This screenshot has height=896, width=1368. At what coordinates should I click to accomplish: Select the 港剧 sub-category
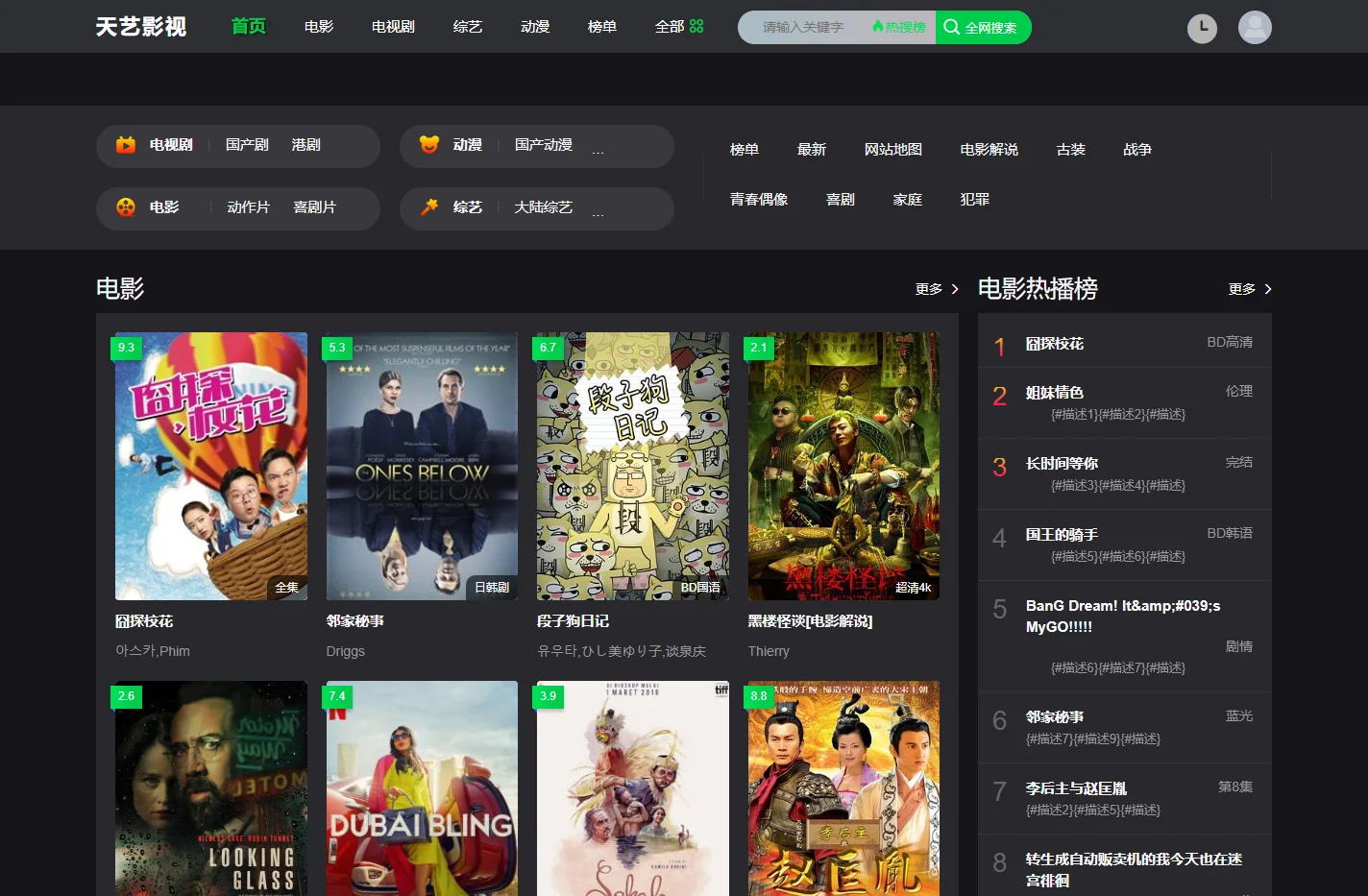click(x=306, y=145)
